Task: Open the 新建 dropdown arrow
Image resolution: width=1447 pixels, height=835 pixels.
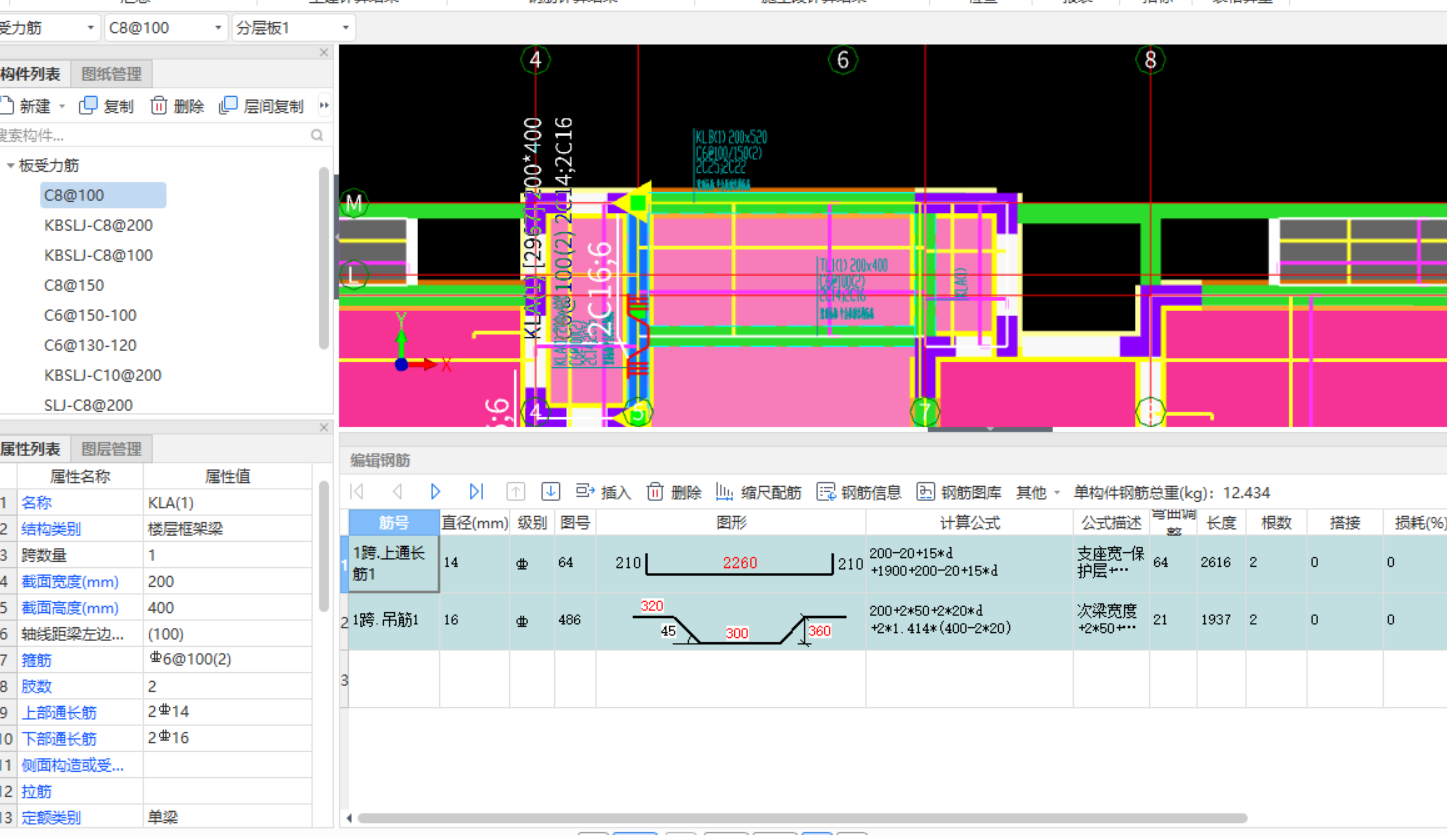Action: tap(62, 106)
